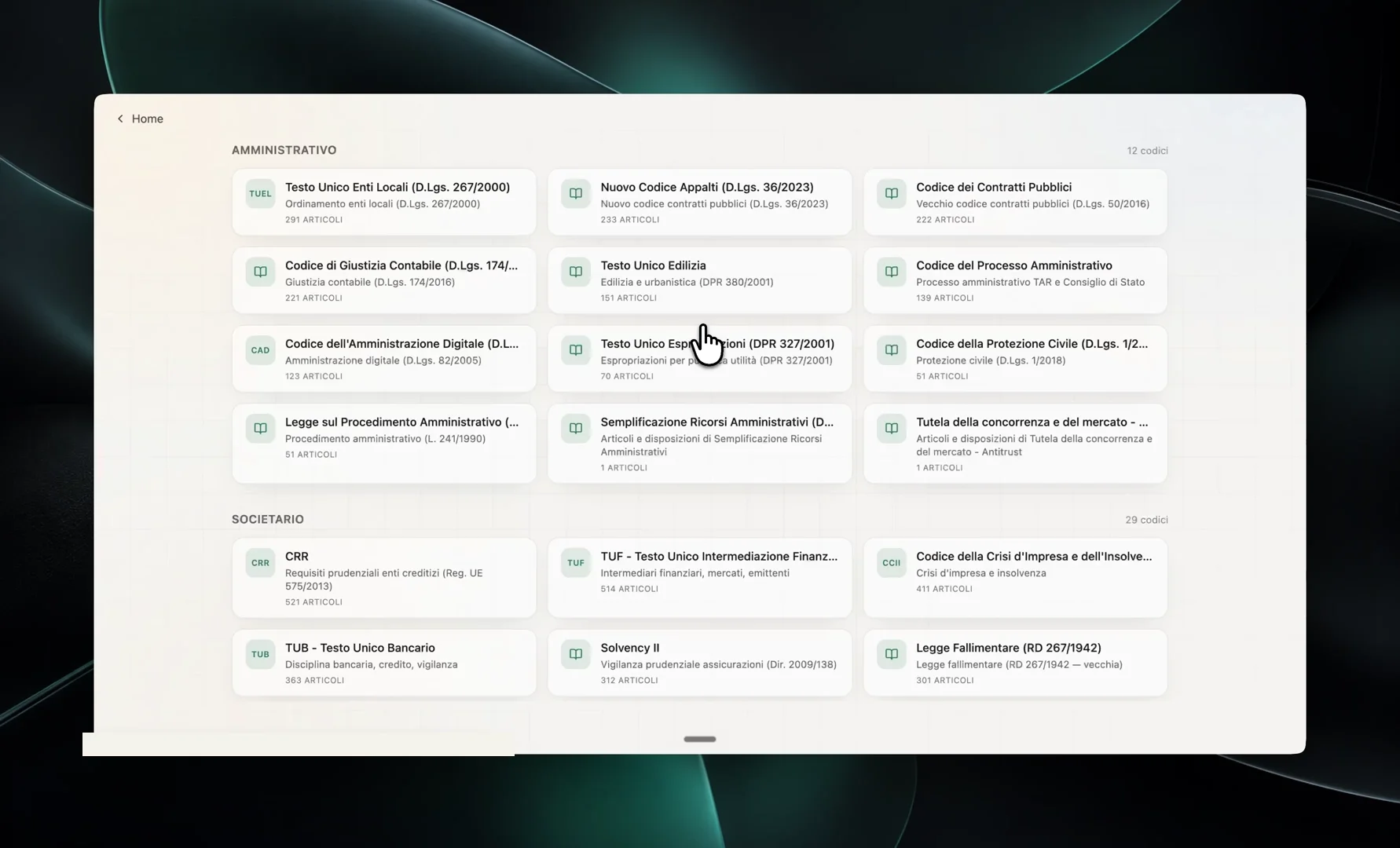Click the Tutela della concorrenza book icon

pyautogui.click(x=892, y=429)
